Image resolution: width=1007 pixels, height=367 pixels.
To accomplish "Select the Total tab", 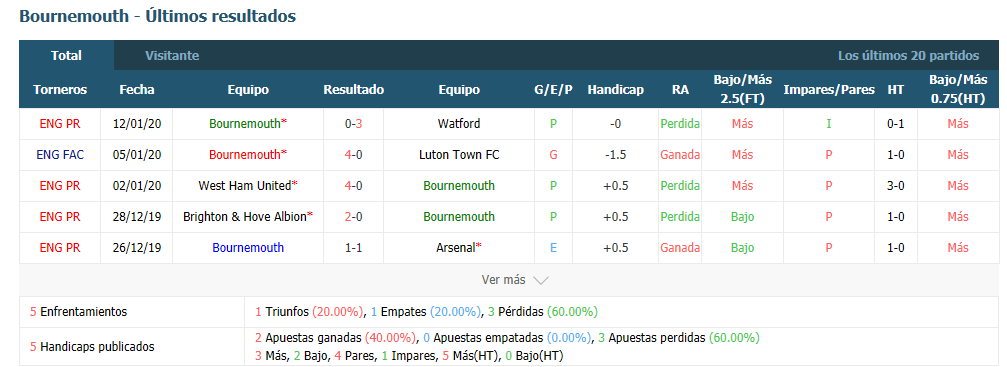I will tap(66, 56).
